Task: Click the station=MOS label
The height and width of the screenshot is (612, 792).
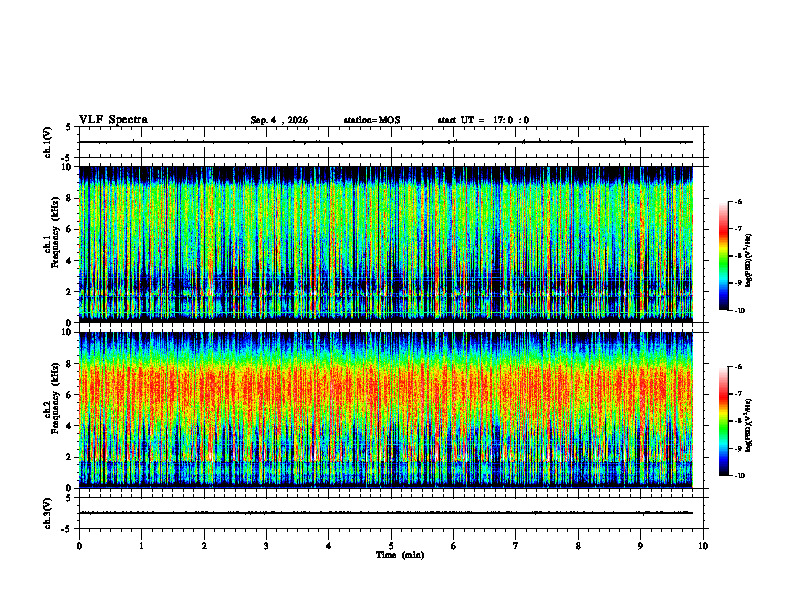Action: (372, 120)
